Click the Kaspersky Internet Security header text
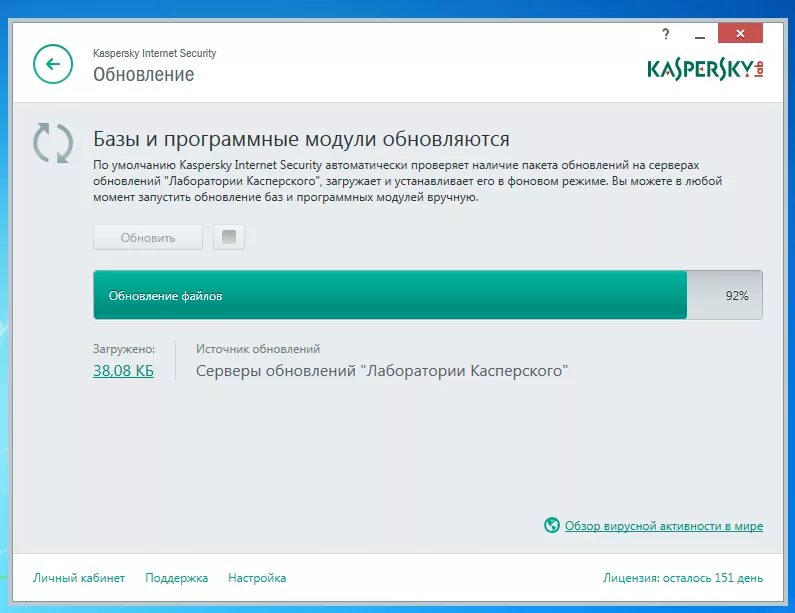This screenshot has width=795, height=613. [x=154, y=53]
